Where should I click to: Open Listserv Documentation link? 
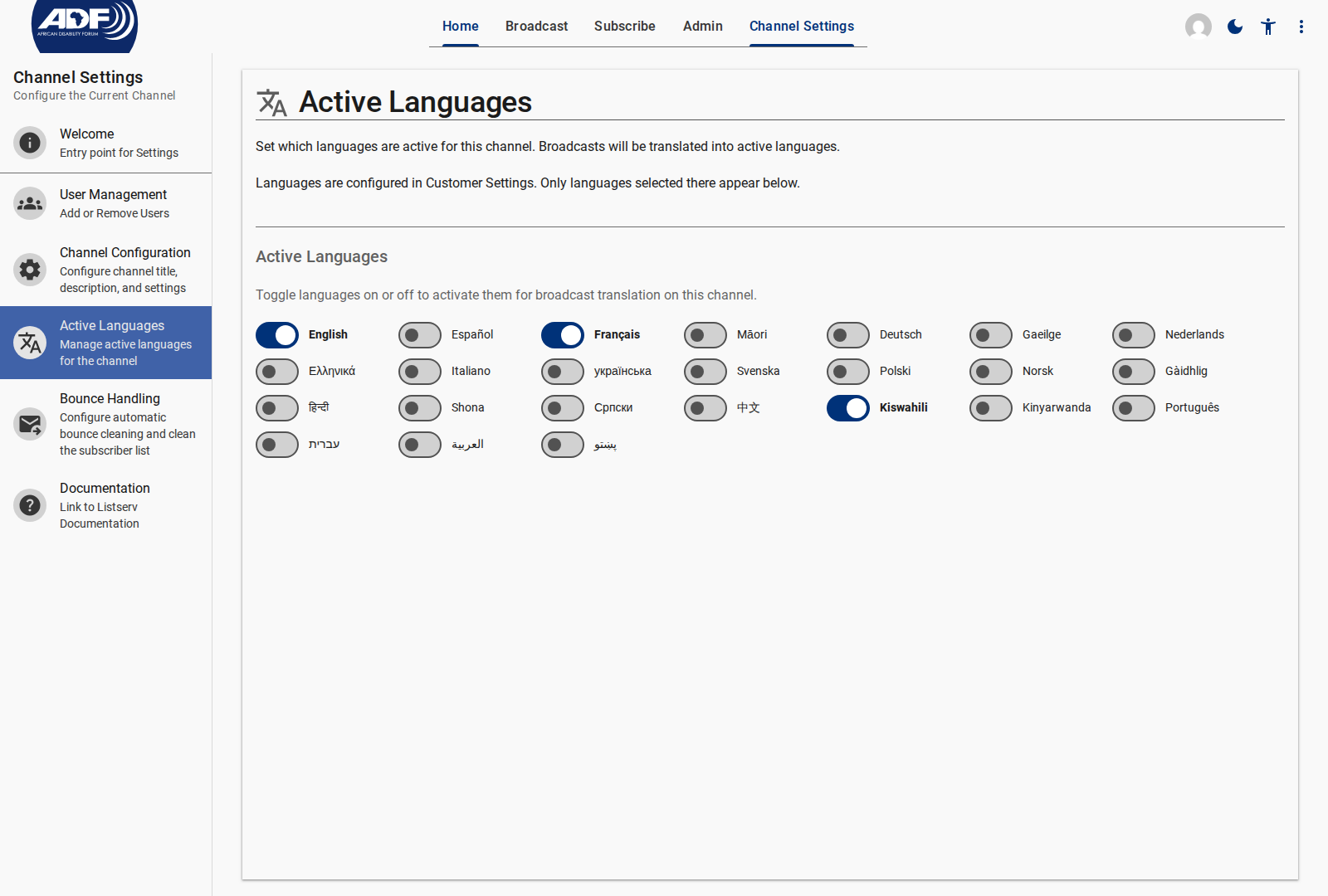105,505
